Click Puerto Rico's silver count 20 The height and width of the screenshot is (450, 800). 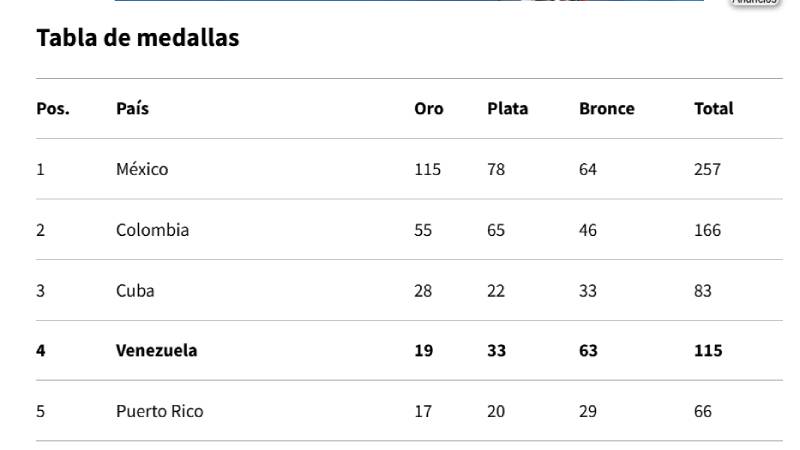coord(496,411)
